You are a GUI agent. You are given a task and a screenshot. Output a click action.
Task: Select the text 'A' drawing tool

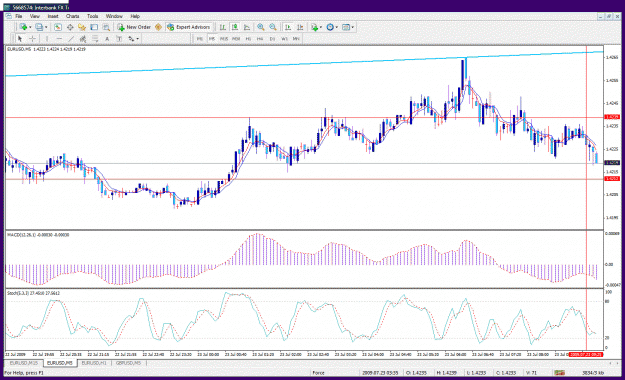pos(107,39)
